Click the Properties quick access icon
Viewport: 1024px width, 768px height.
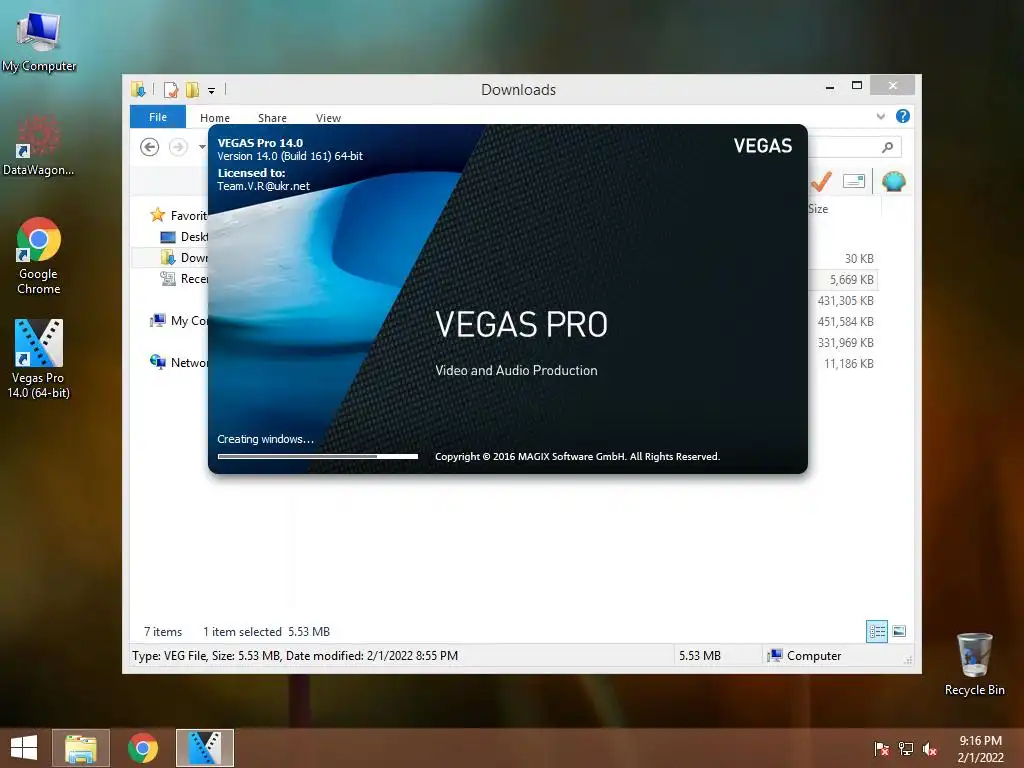[x=171, y=89]
